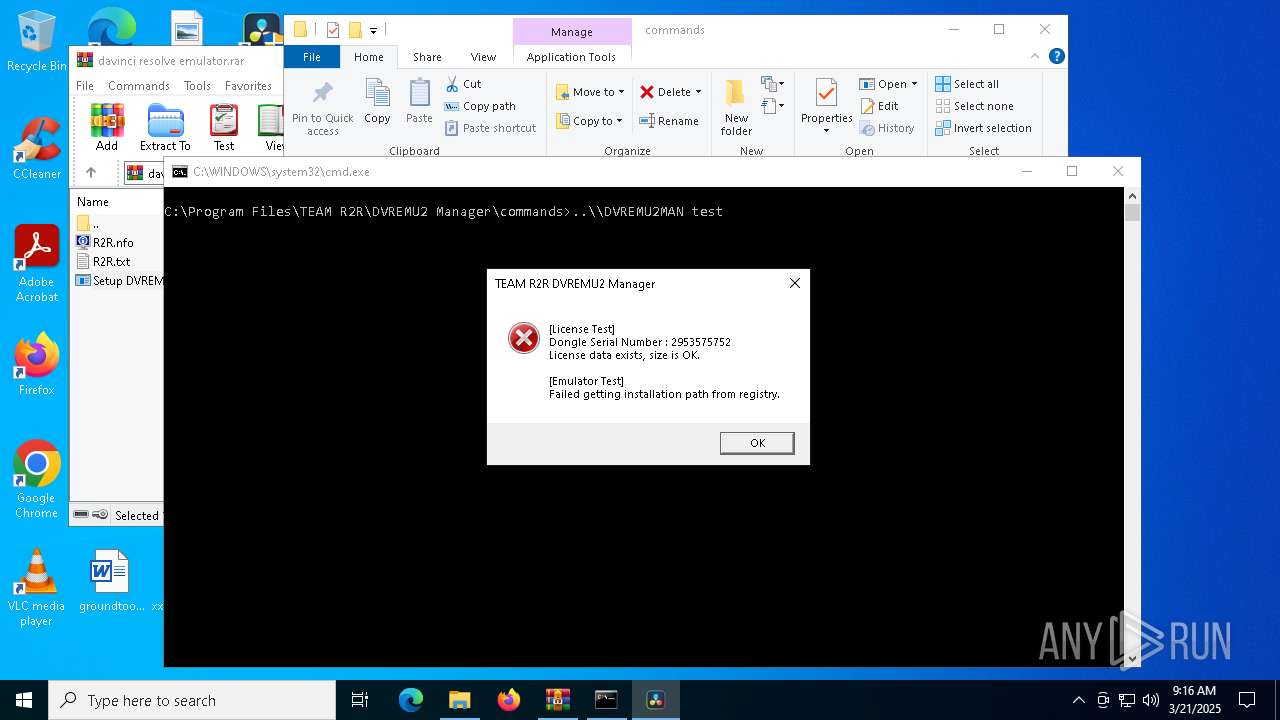1280x720 pixels.
Task: Open Customize Quick Access Toolbar dropdown
Action: pyautogui.click(x=373, y=31)
